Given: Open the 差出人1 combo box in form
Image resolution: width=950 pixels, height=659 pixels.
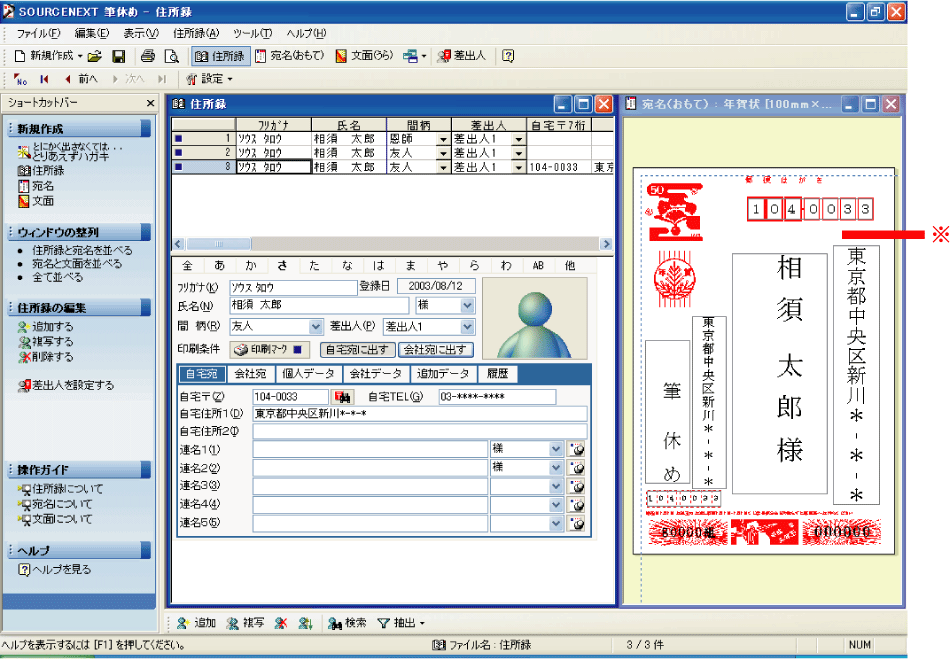Looking at the screenshot, I should 467,327.
